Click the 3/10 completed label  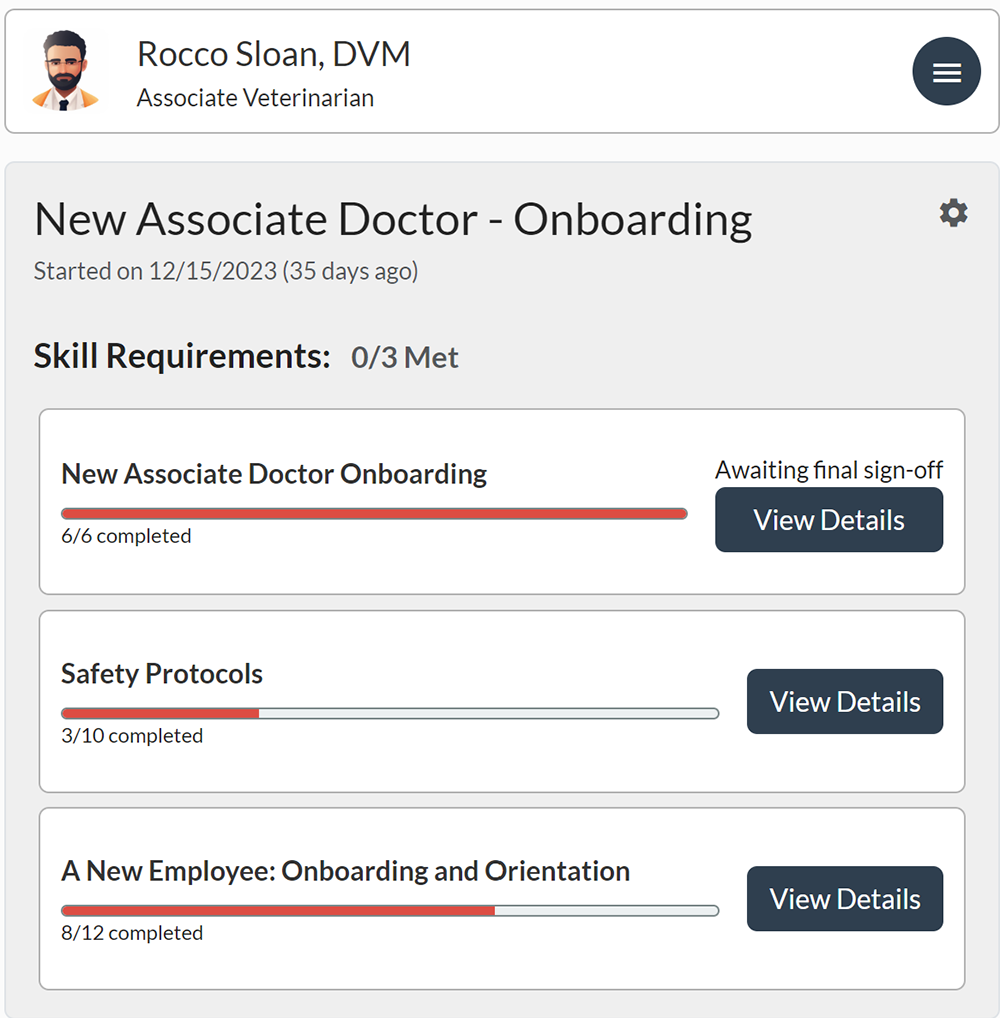(x=132, y=736)
